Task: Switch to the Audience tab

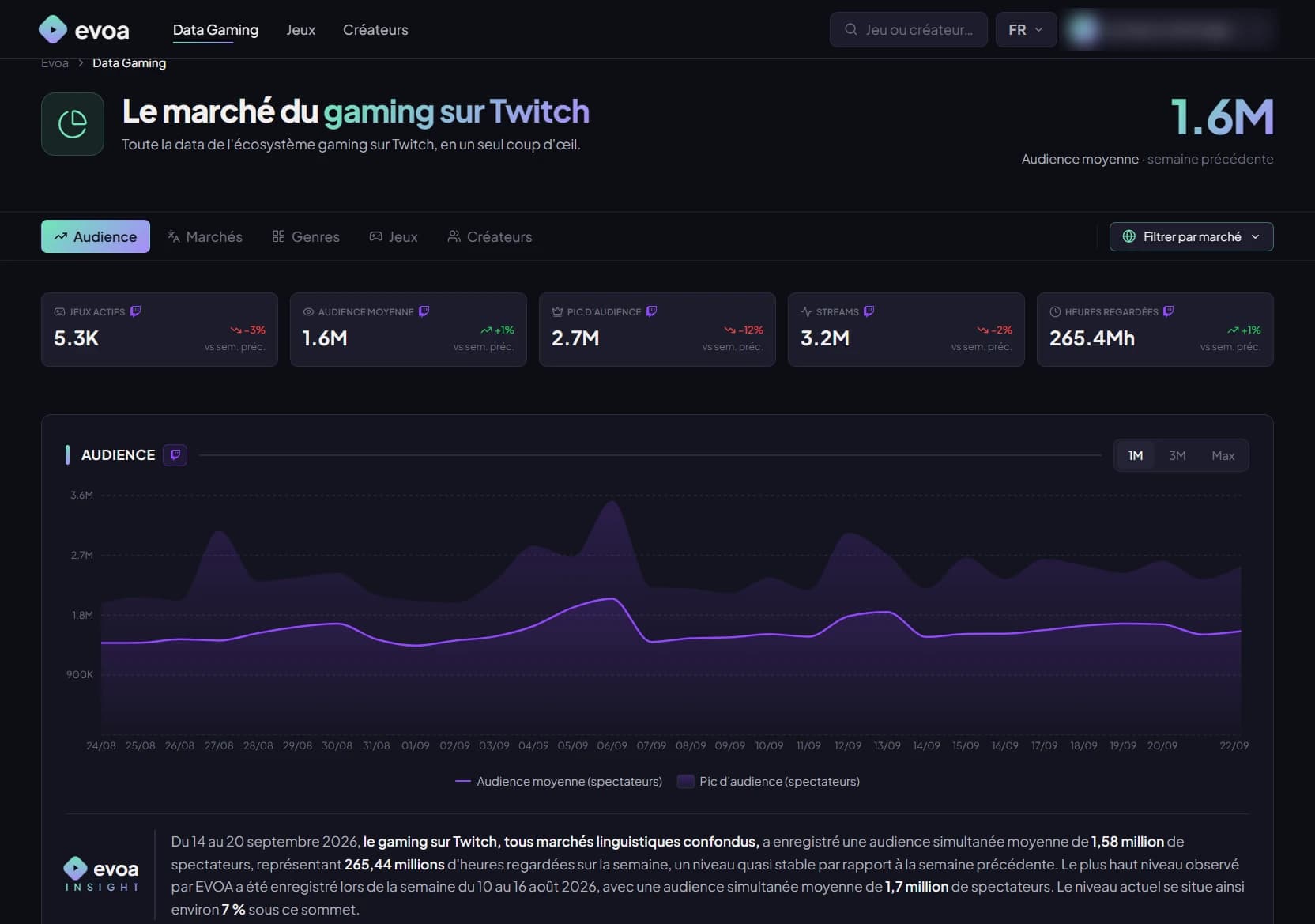Action: (96, 236)
